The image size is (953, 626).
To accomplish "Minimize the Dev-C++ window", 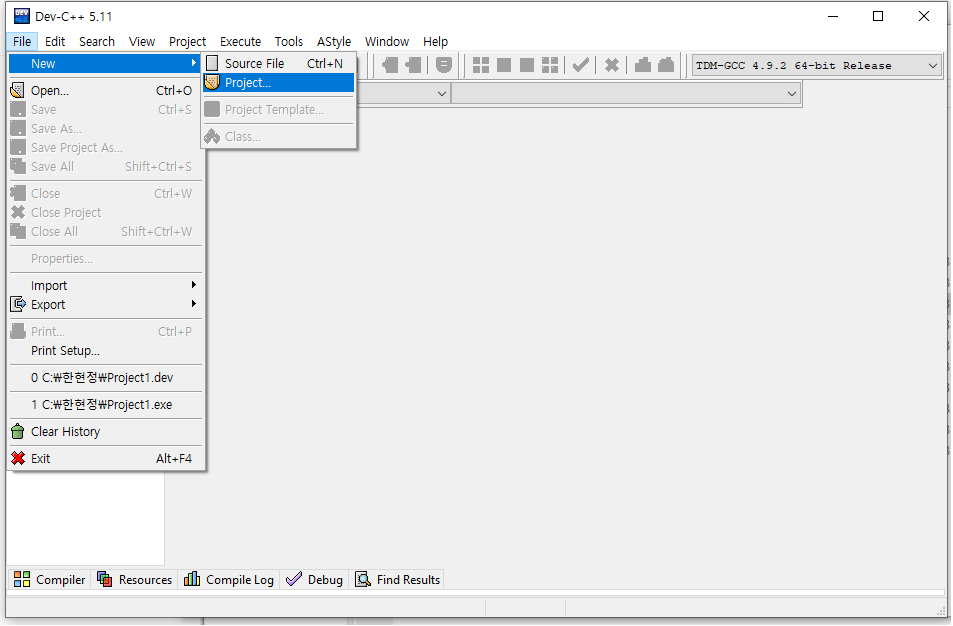I will (x=833, y=16).
